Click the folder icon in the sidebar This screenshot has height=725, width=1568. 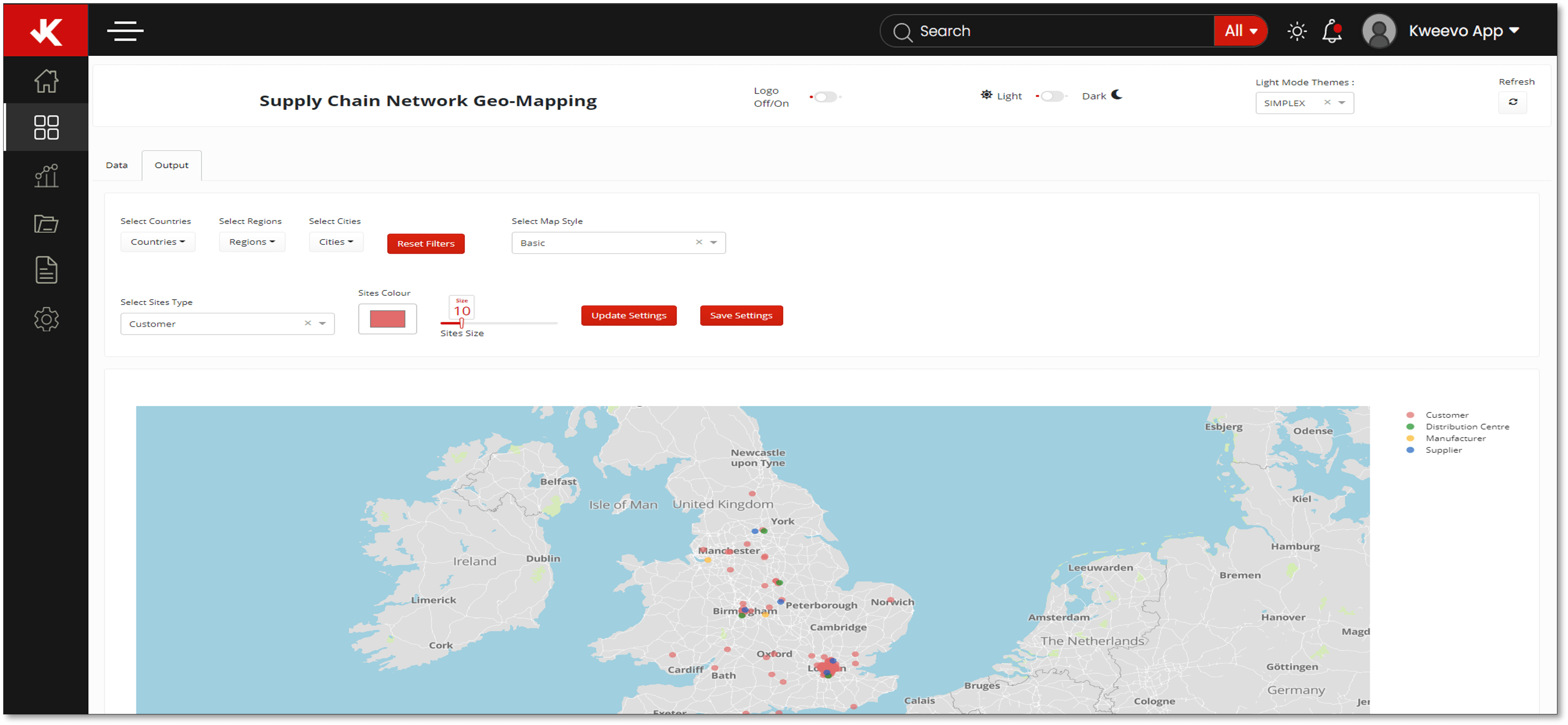point(46,223)
